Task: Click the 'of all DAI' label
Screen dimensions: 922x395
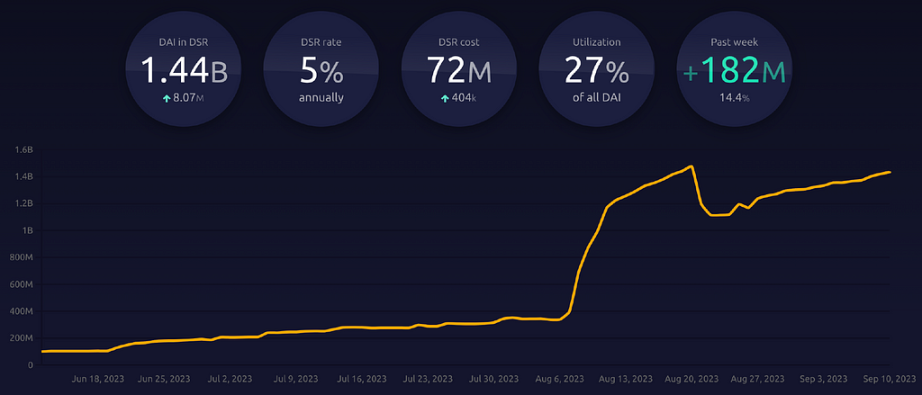Action: tap(596, 98)
